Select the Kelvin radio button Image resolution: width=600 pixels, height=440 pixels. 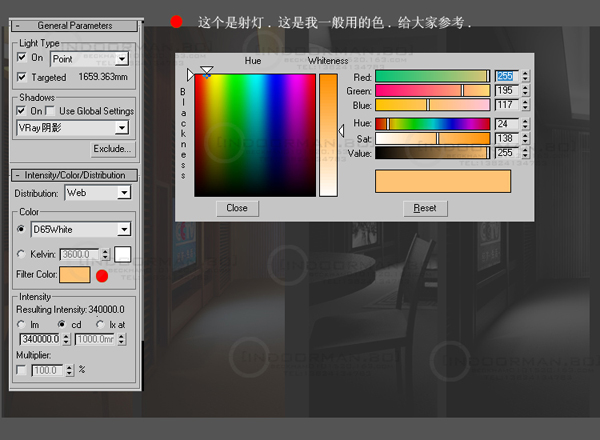(x=23, y=255)
